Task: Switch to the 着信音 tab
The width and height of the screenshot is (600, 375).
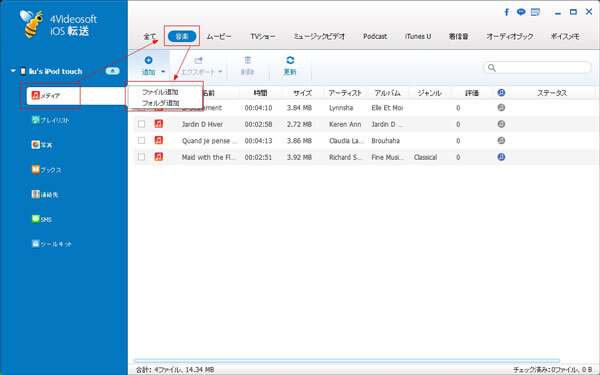Action: (458, 37)
